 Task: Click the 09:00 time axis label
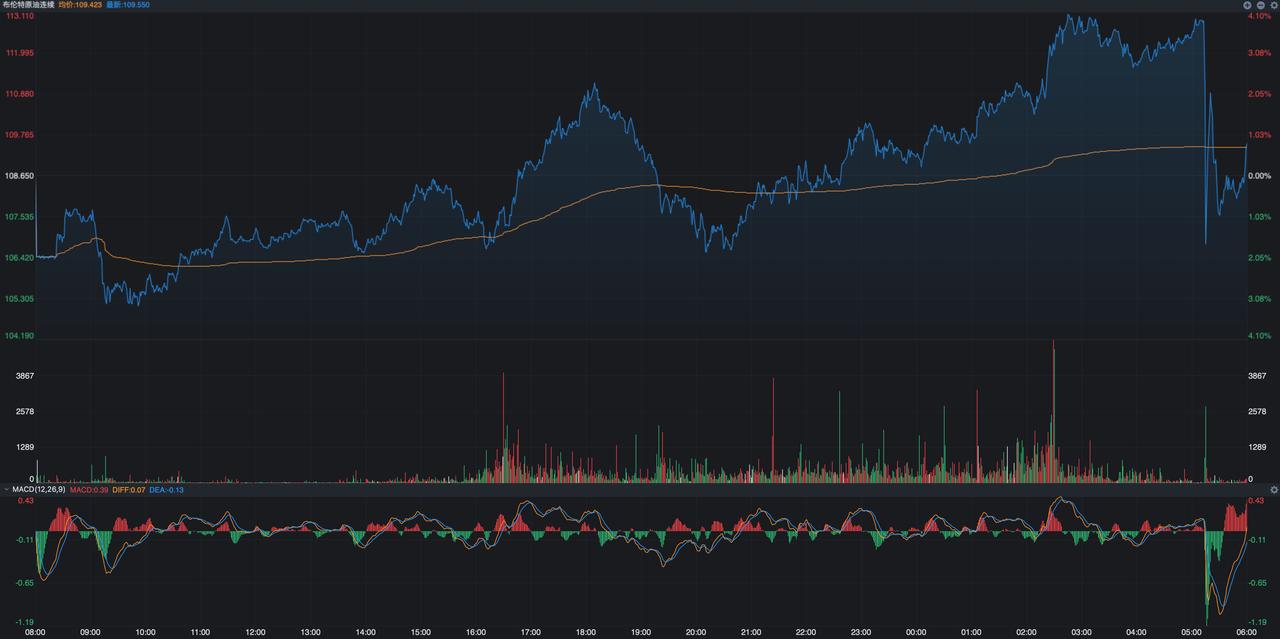90,632
